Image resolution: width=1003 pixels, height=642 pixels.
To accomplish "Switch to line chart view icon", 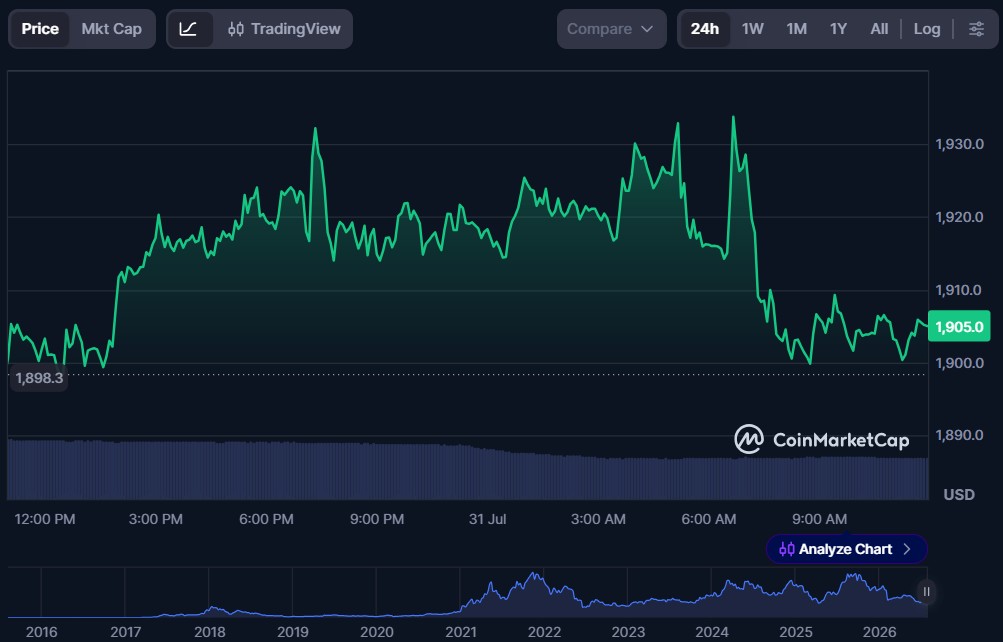I will click(x=188, y=29).
